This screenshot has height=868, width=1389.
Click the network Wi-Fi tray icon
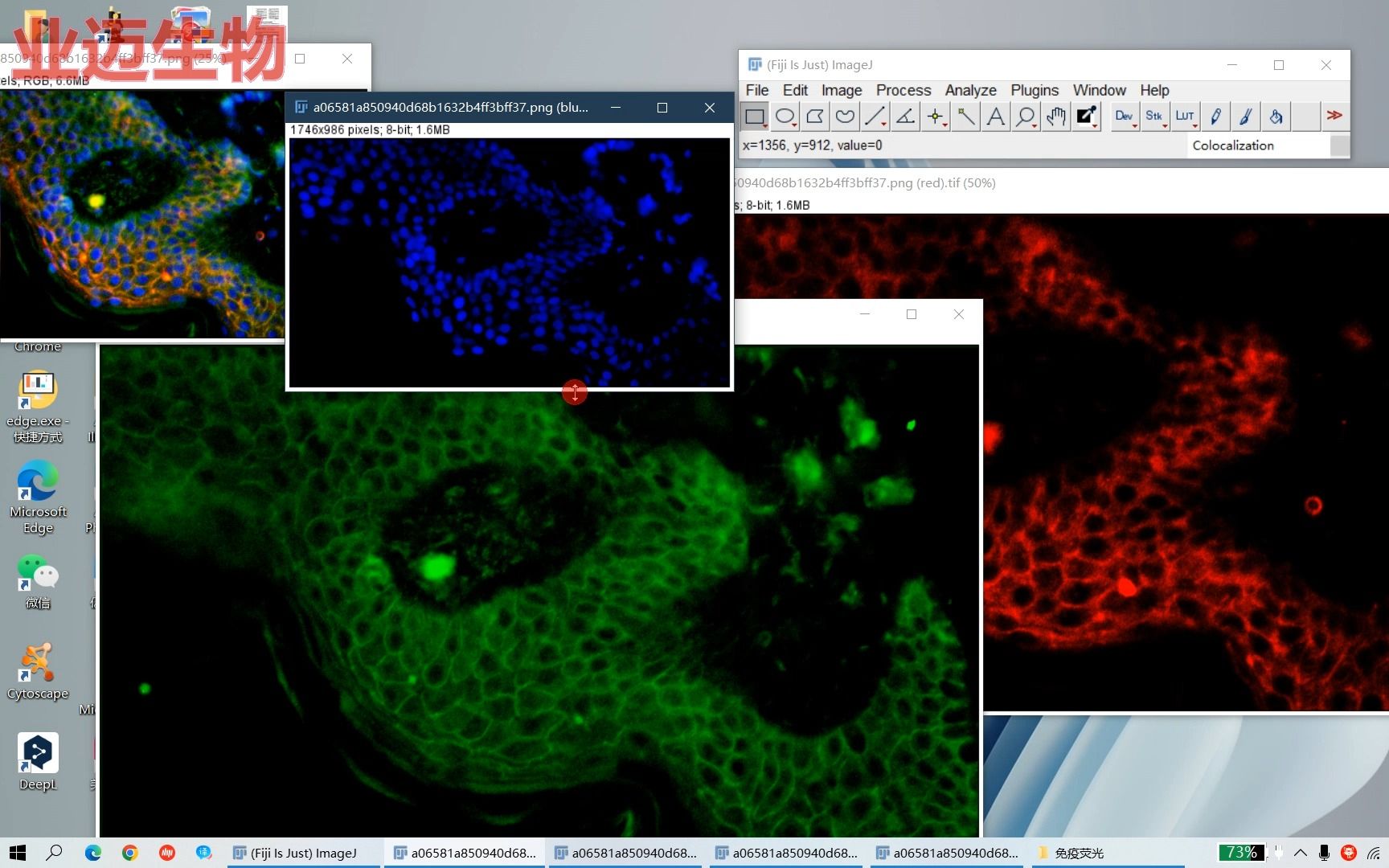[1374, 853]
